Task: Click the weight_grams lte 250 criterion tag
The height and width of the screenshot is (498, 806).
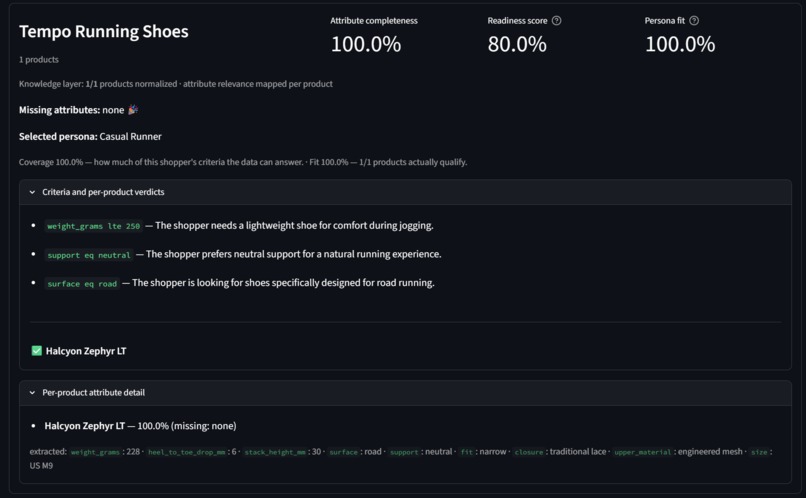Action: (94, 226)
